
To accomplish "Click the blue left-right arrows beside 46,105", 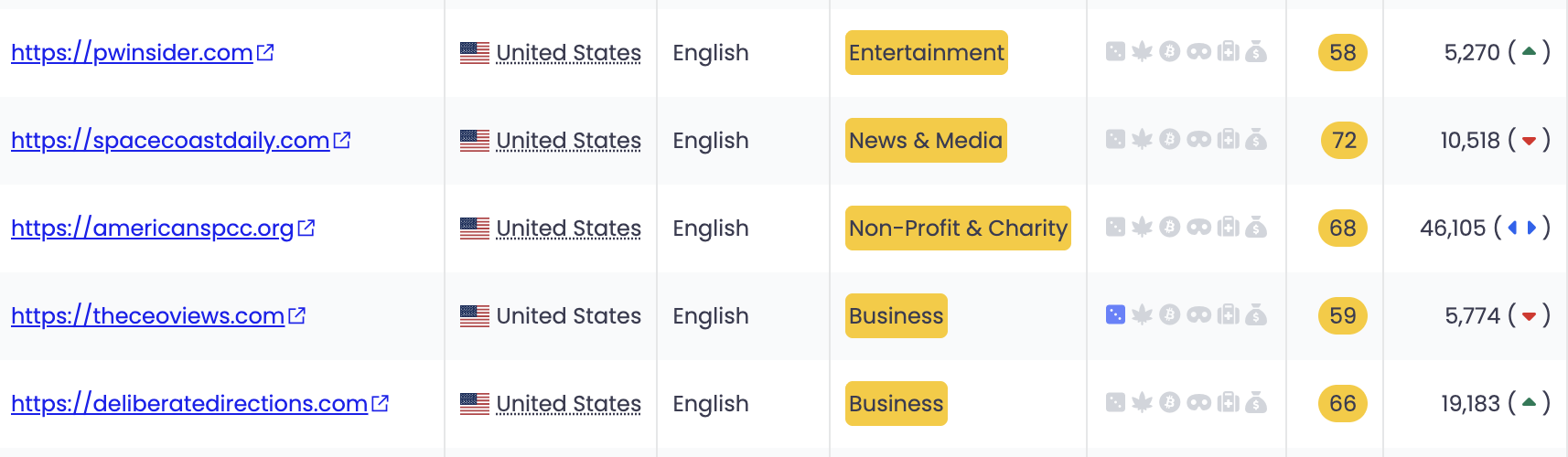I will click(x=1521, y=228).
